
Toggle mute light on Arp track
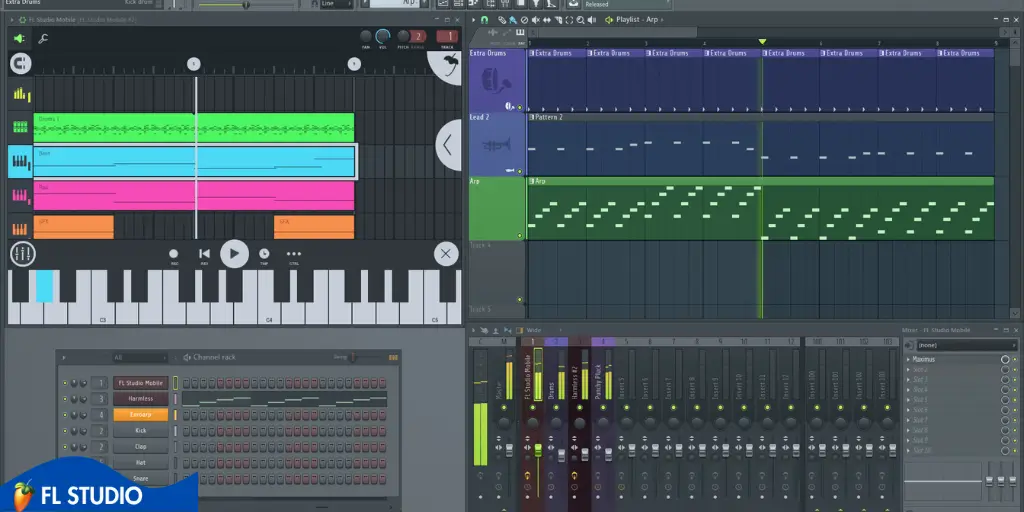pos(520,235)
